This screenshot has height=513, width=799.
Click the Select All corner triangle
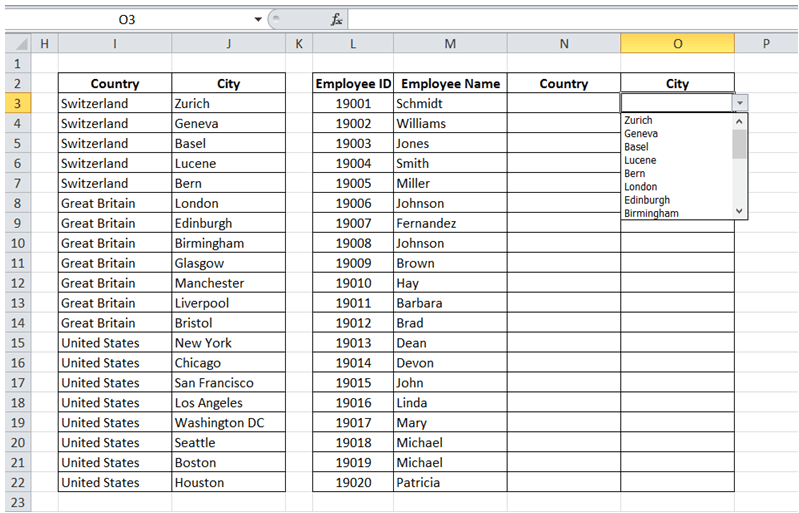19,44
